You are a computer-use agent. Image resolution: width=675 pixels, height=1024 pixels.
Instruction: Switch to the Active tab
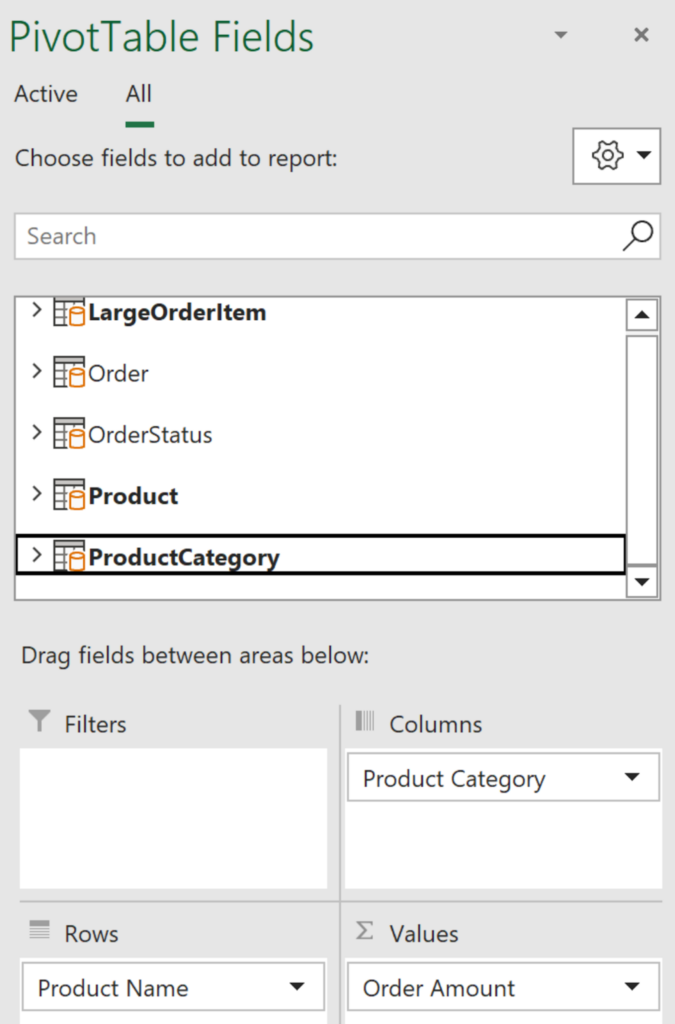click(x=46, y=94)
